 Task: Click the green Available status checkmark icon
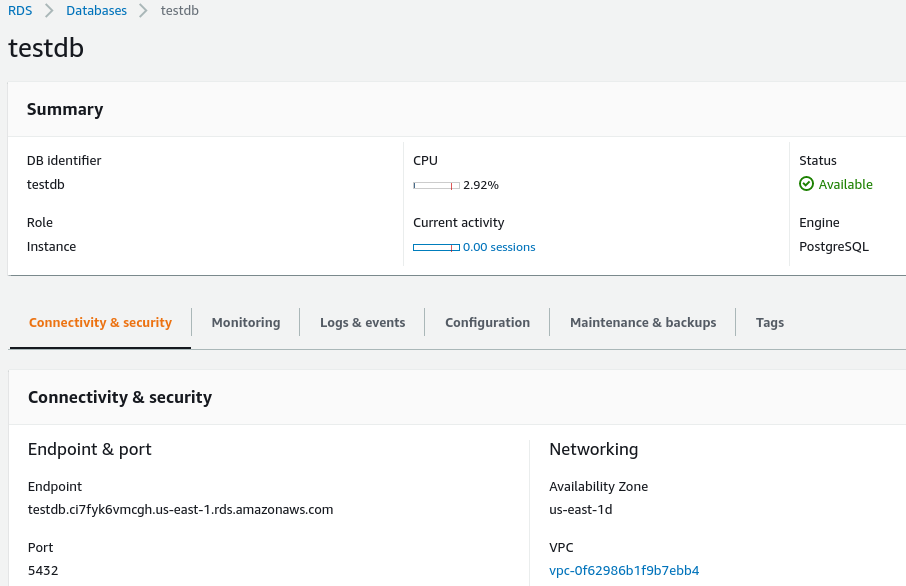pyautogui.click(x=806, y=184)
